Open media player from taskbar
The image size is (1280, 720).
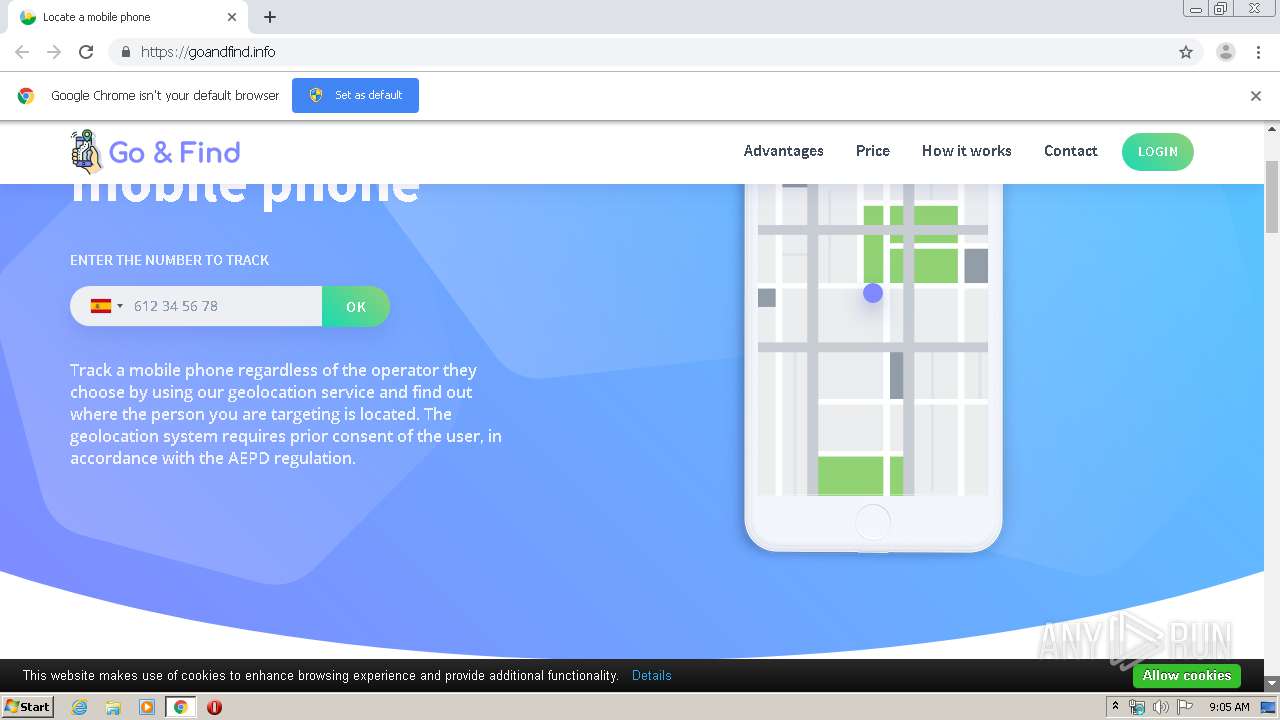click(x=147, y=707)
